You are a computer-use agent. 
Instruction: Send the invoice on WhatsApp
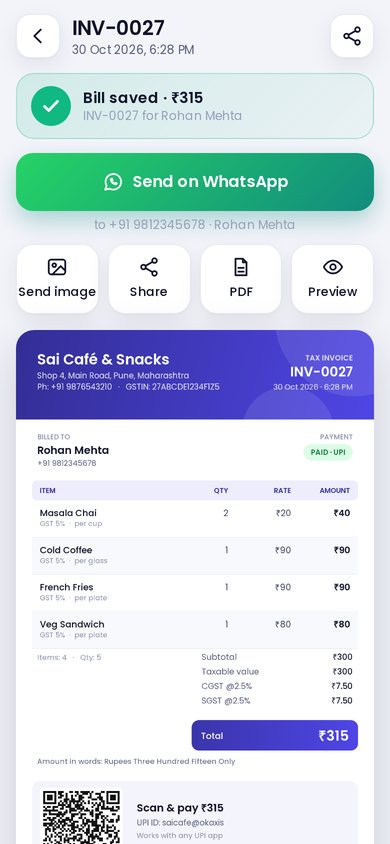[195, 182]
